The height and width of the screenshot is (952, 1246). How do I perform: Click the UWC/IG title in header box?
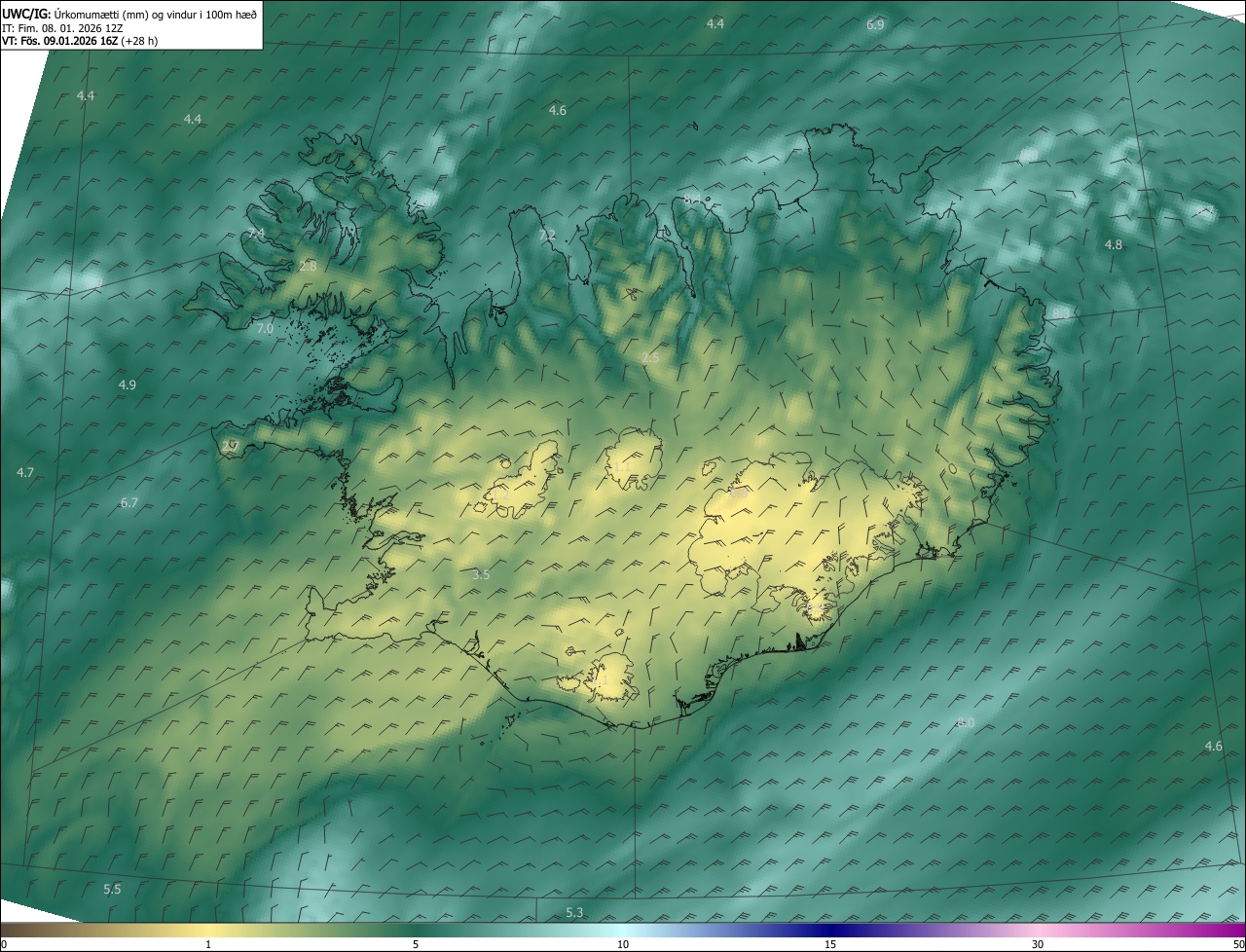pyautogui.click(x=25, y=13)
